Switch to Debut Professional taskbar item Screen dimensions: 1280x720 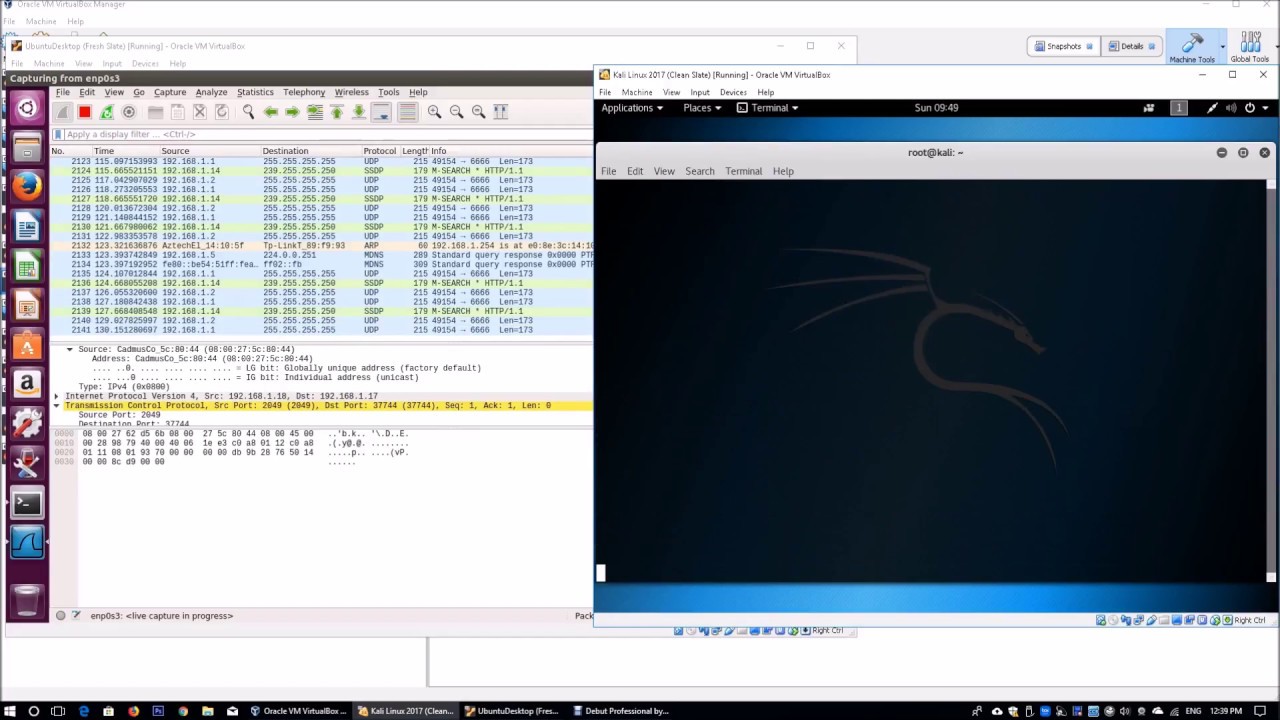[x=621, y=711]
